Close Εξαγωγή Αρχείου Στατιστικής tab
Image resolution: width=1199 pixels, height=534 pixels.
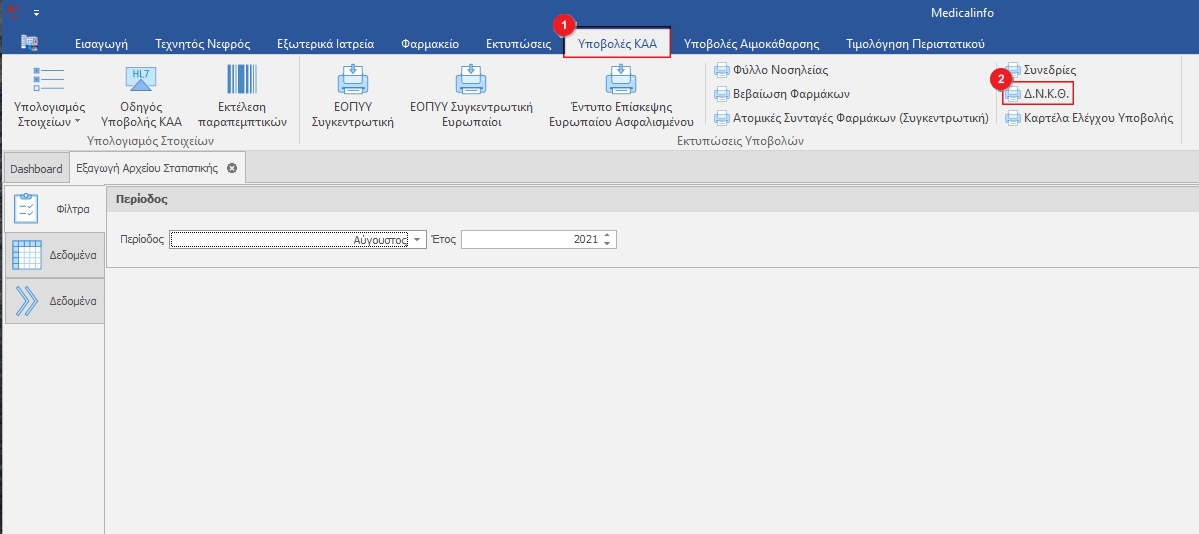232,168
